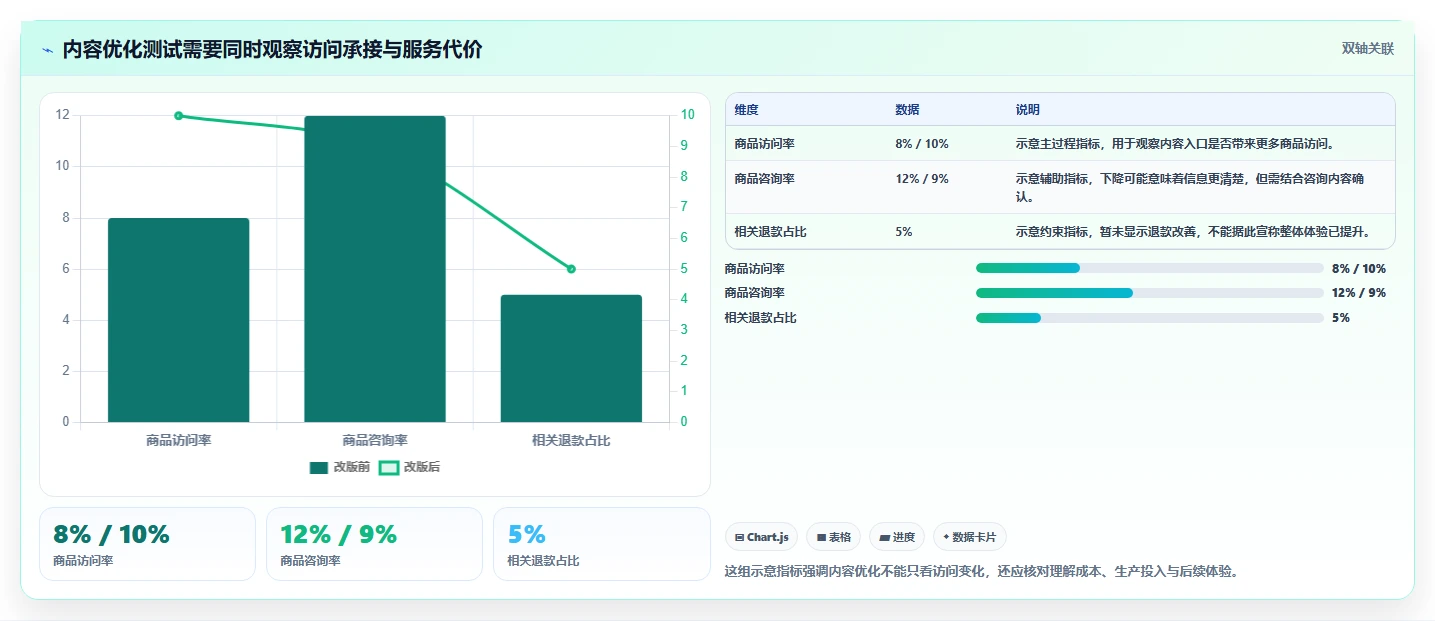Image resolution: width=1435 pixels, height=621 pixels.
Task: Click the 相关退款占比 x-axis label
Action: coord(571,440)
